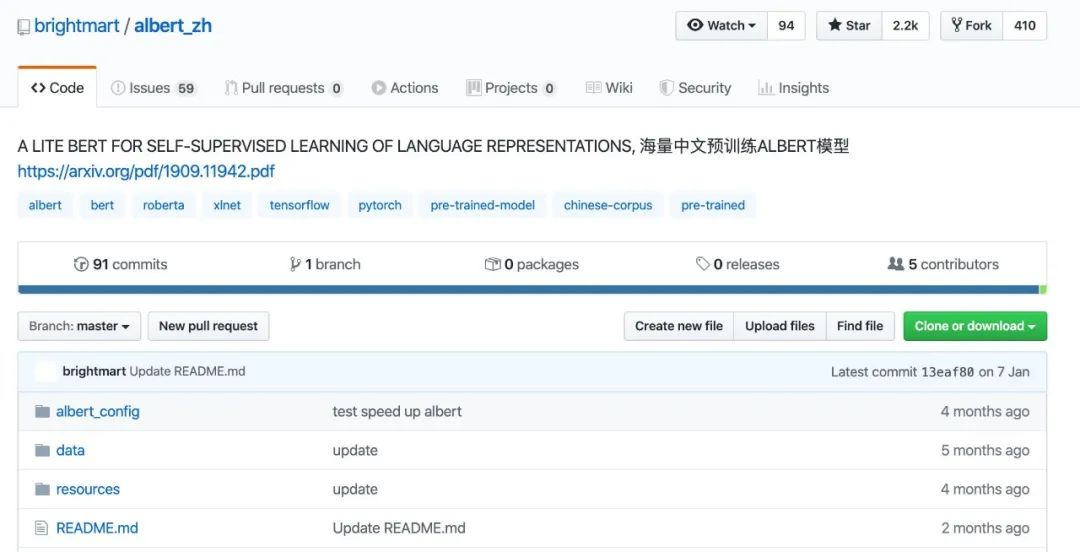
Task: Fork this repository
Action: click(972, 25)
